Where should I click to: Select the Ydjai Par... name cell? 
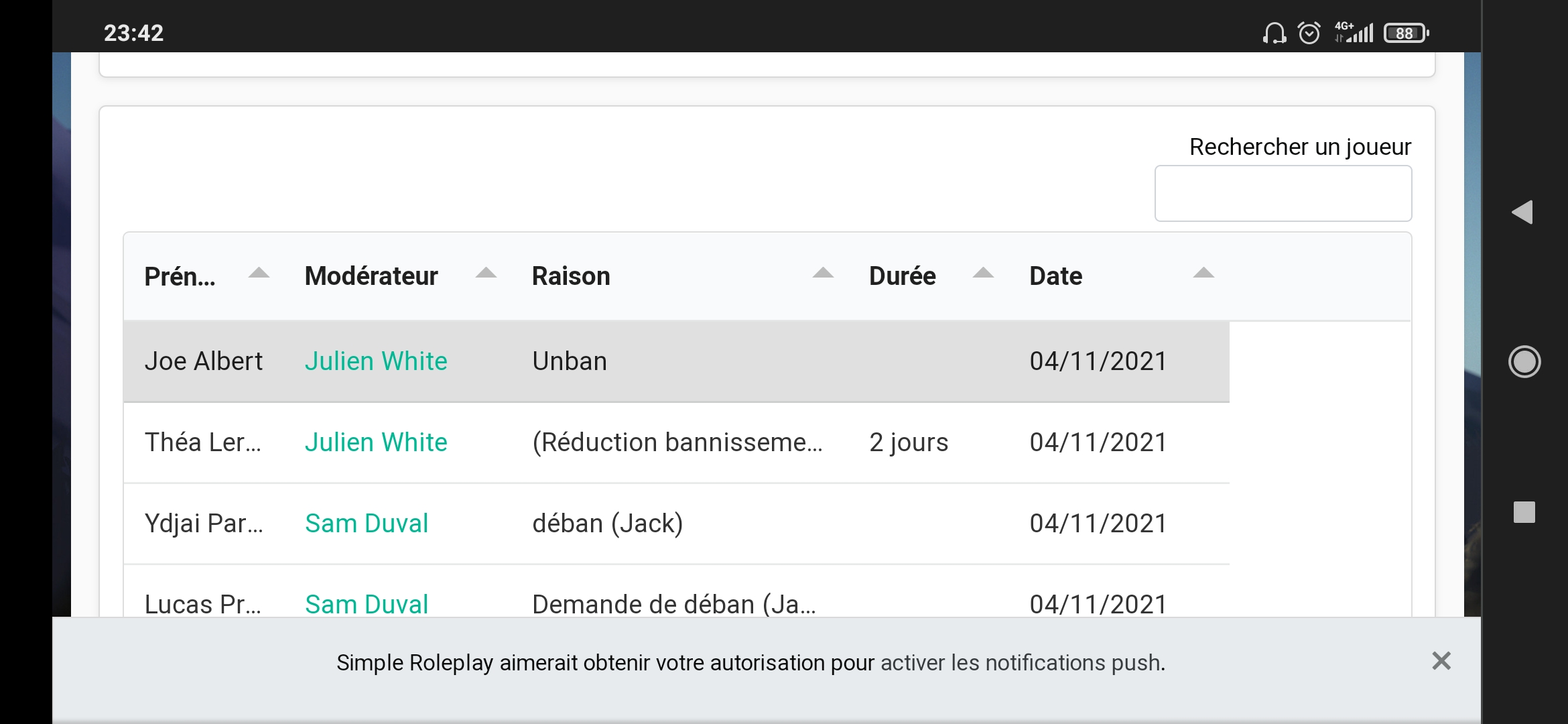click(x=204, y=524)
